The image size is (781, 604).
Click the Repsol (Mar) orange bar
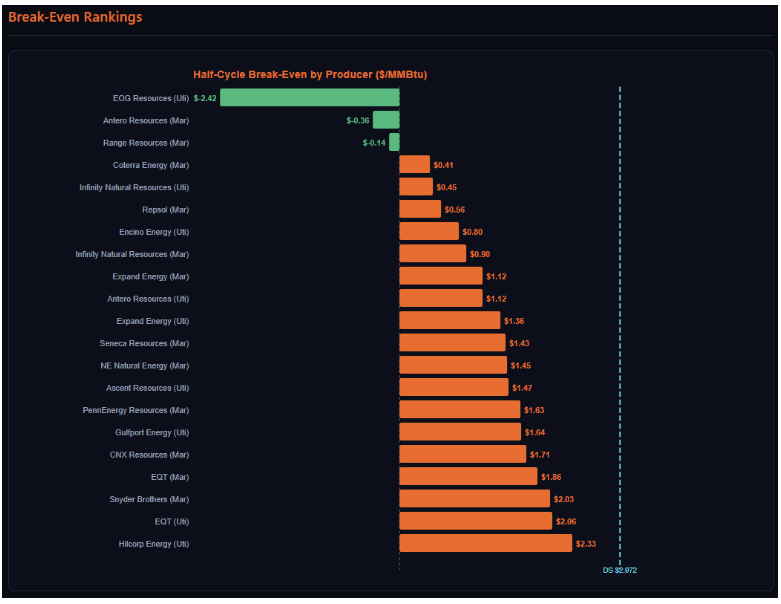[420, 209]
